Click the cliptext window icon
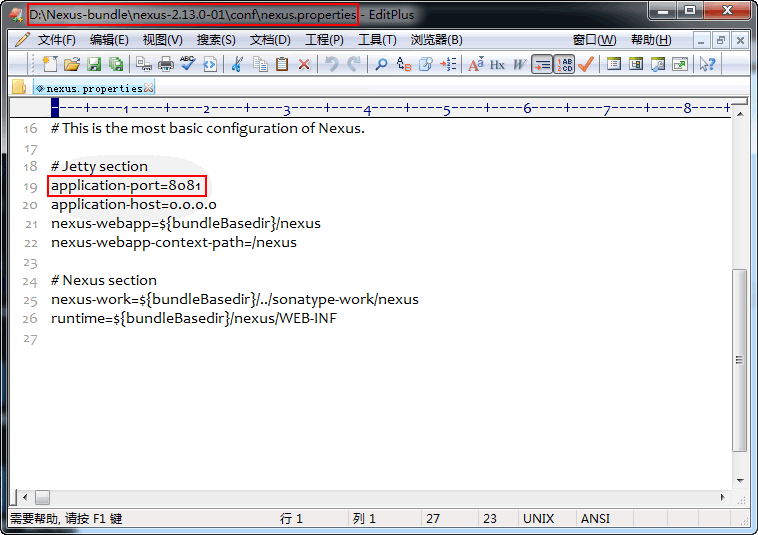 636,64
